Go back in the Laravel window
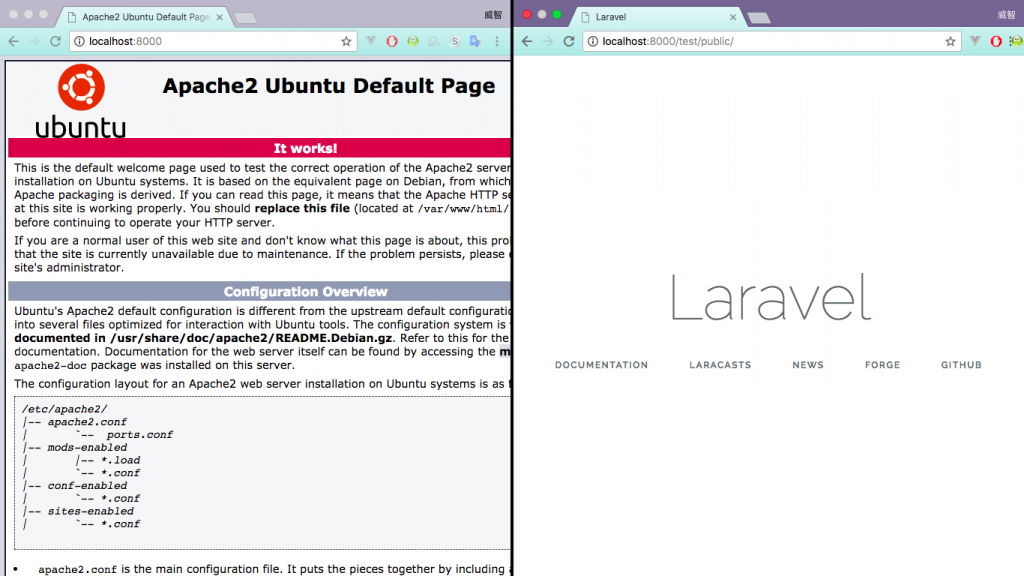 [x=527, y=41]
